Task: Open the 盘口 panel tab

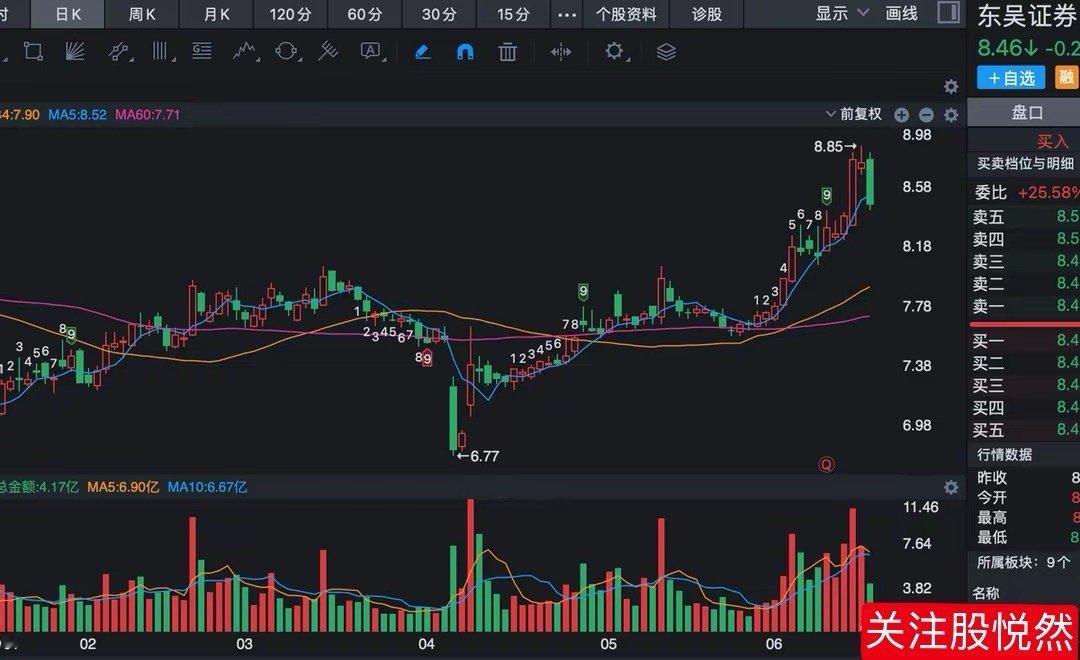Action: click(x=1026, y=112)
